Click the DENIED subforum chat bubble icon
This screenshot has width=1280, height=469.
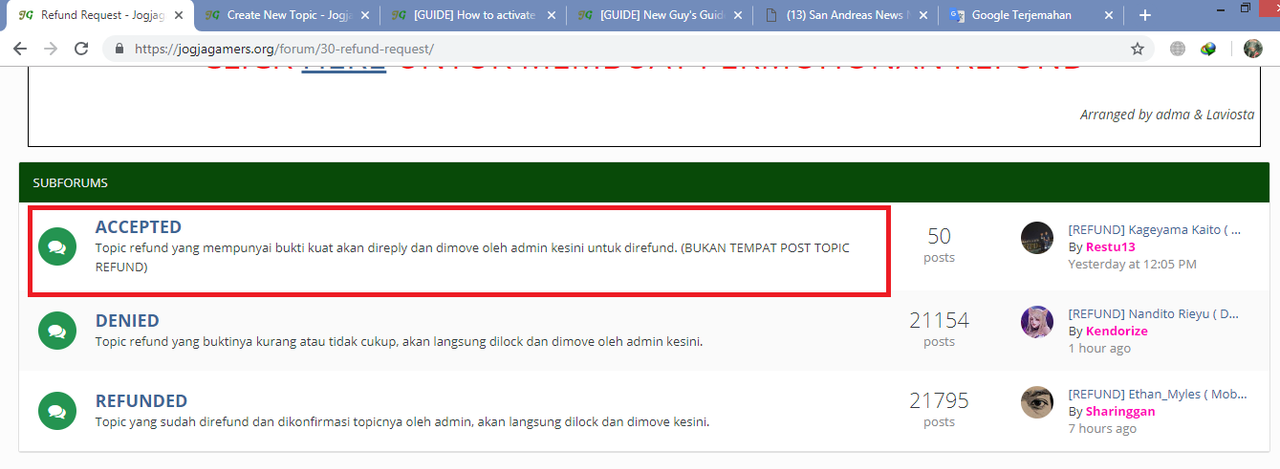57,331
